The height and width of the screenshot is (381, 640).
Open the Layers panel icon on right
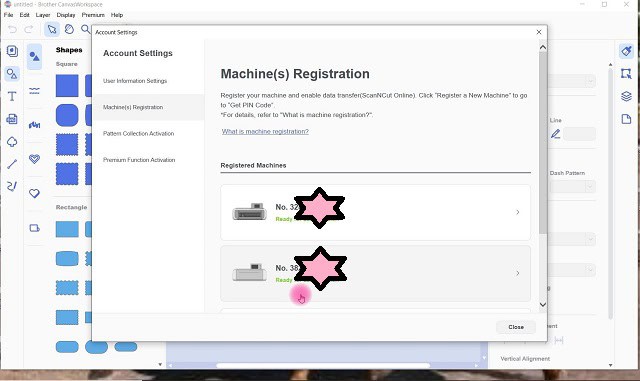coord(626,96)
